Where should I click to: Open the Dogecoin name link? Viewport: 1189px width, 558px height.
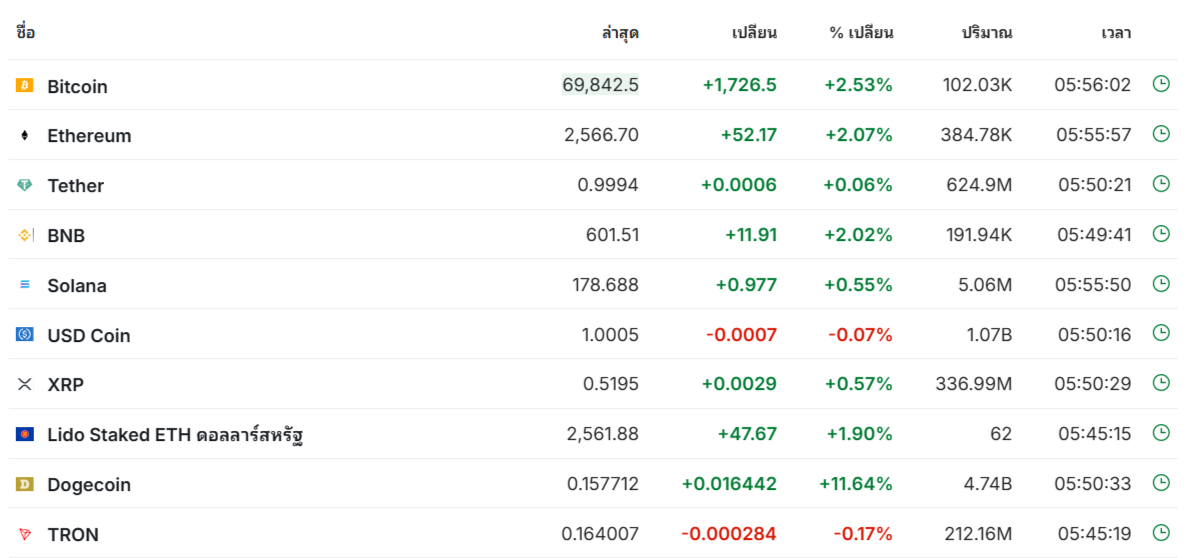(x=89, y=484)
